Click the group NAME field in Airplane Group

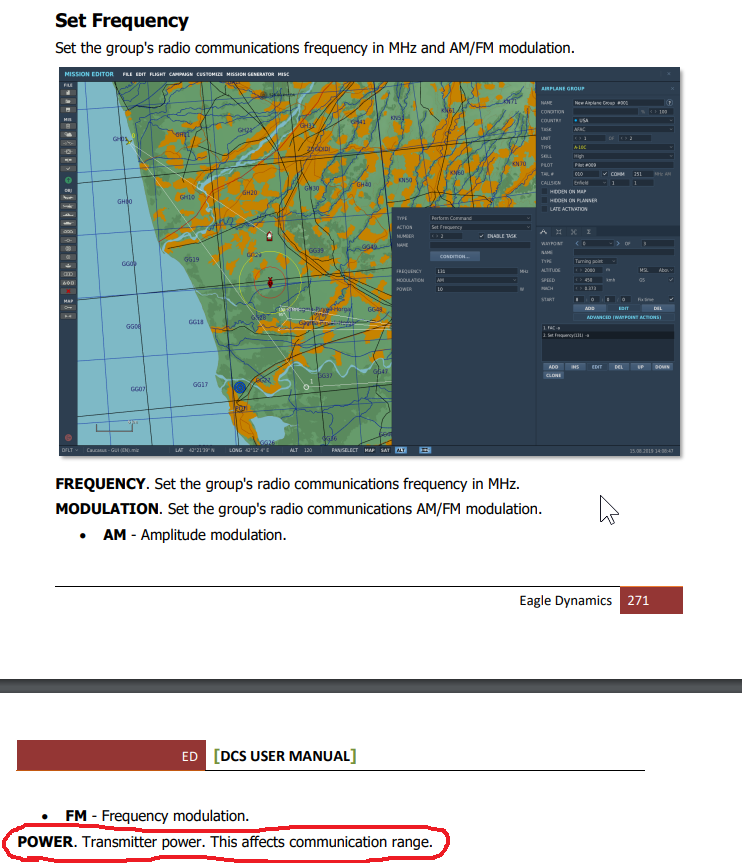pyautogui.click(x=619, y=103)
